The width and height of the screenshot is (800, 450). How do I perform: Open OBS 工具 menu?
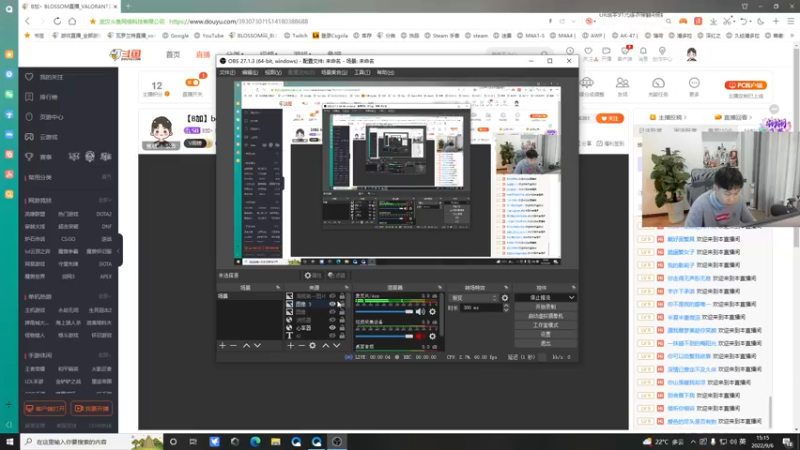[x=362, y=72]
